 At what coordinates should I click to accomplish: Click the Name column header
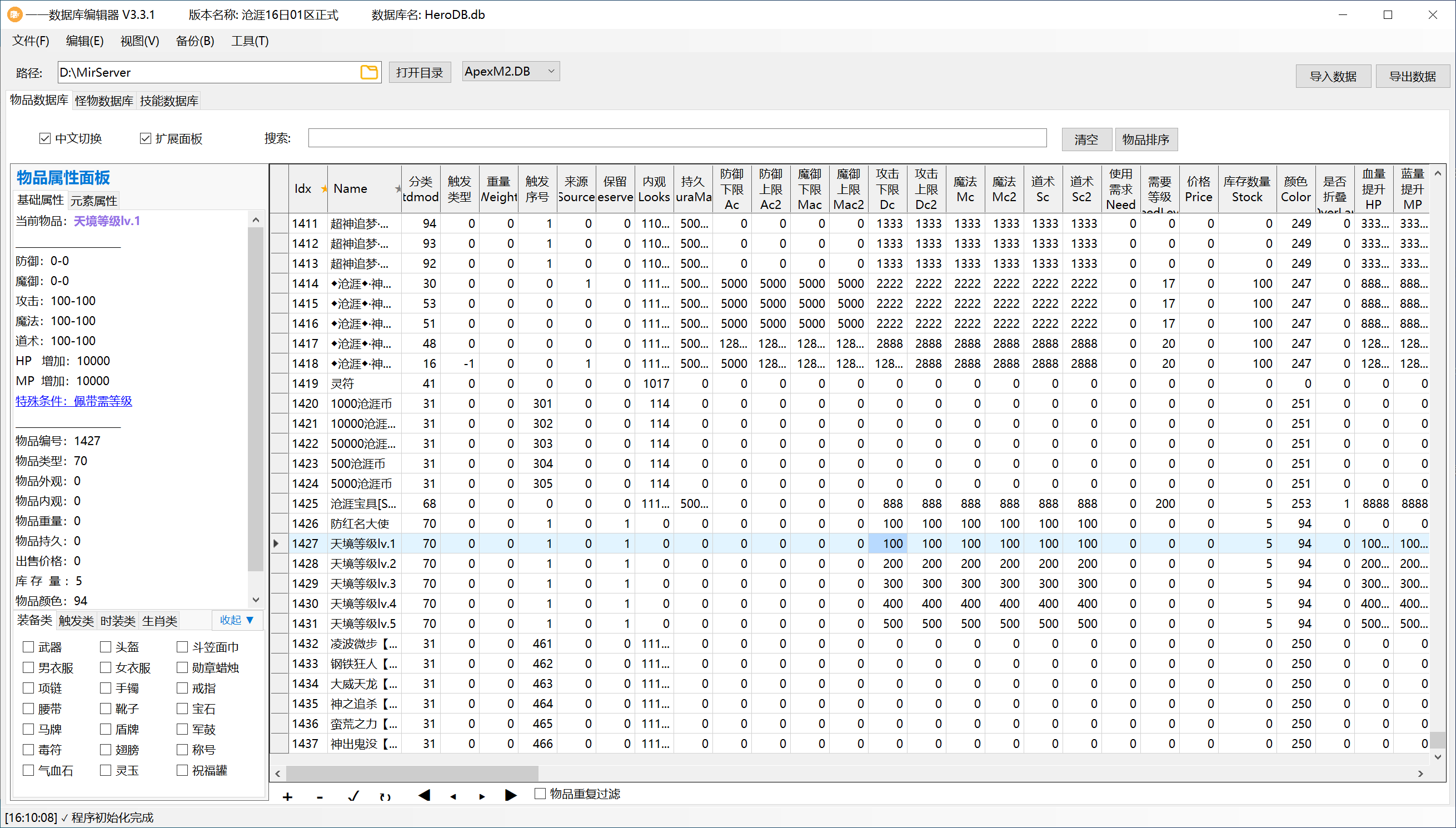pyautogui.click(x=365, y=189)
